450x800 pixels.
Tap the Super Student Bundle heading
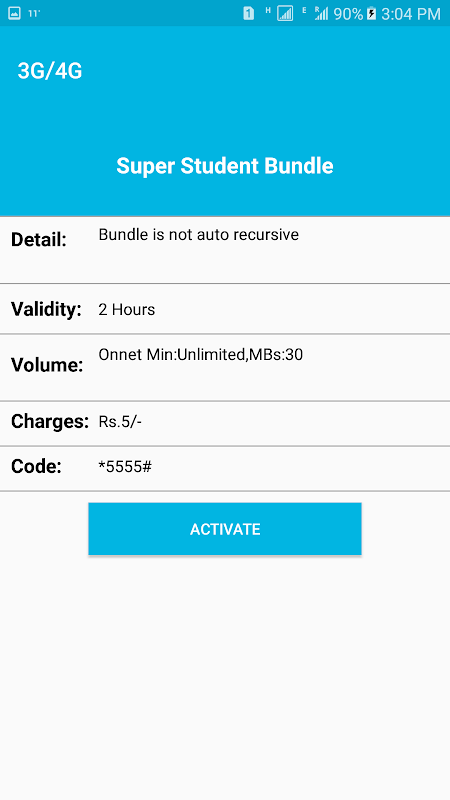coord(225,166)
